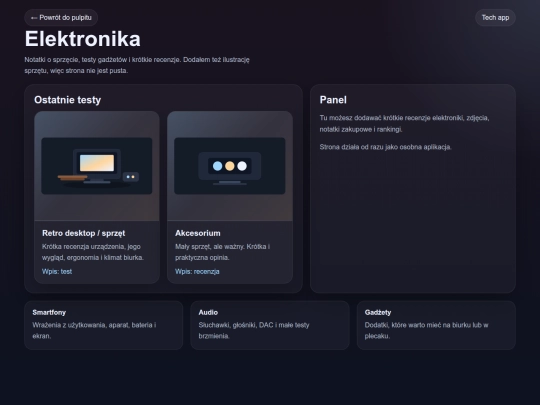Click the 'Wpis: test' link

pos(57,271)
